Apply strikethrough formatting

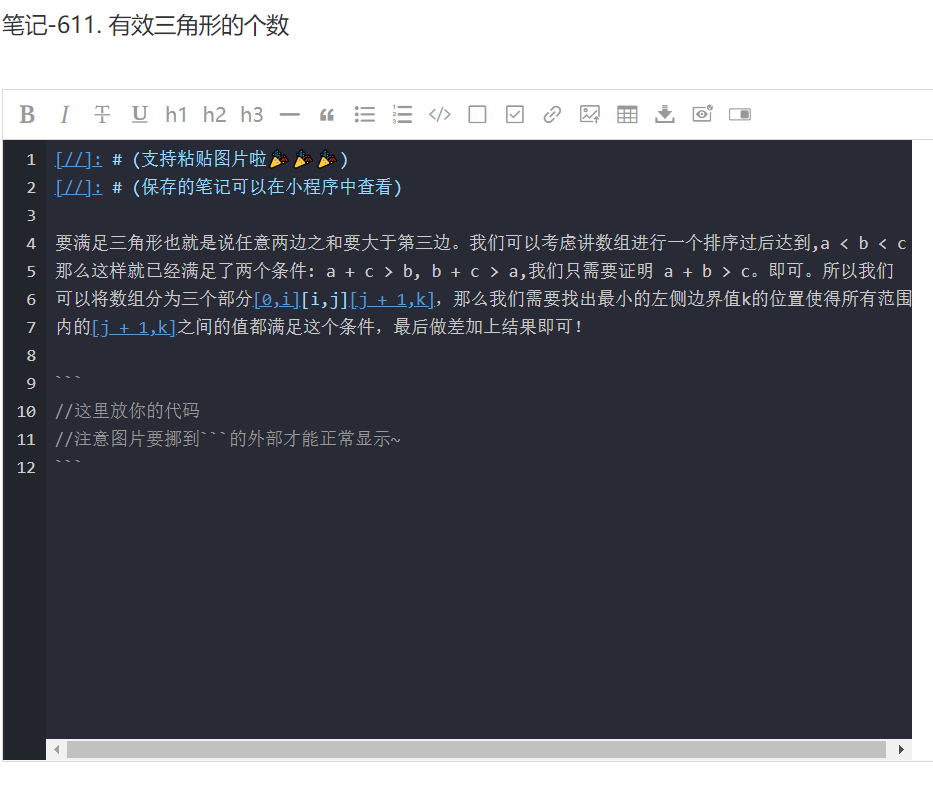[101, 114]
